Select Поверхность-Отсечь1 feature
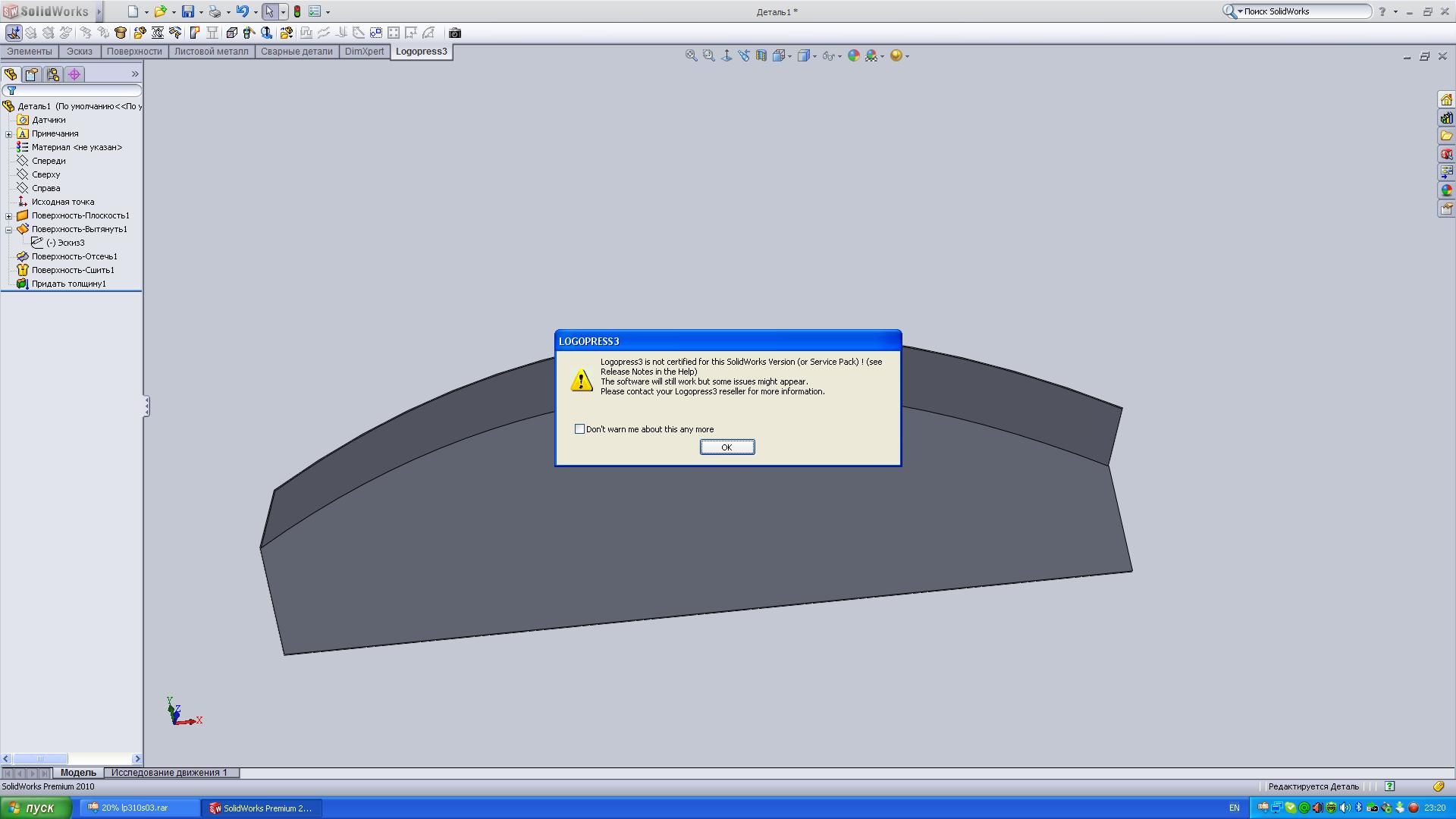Screen dimensions: 1456x819 (x=74, y=256)
